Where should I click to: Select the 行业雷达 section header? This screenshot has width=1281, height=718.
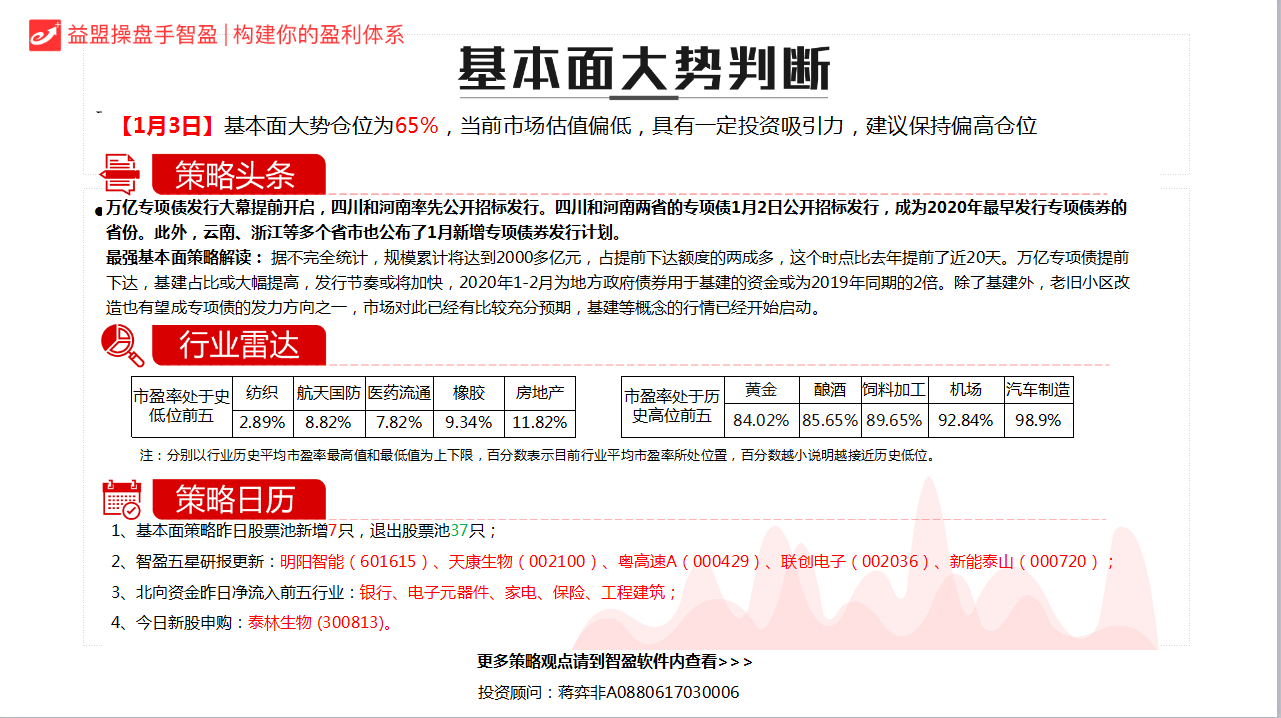238,345
